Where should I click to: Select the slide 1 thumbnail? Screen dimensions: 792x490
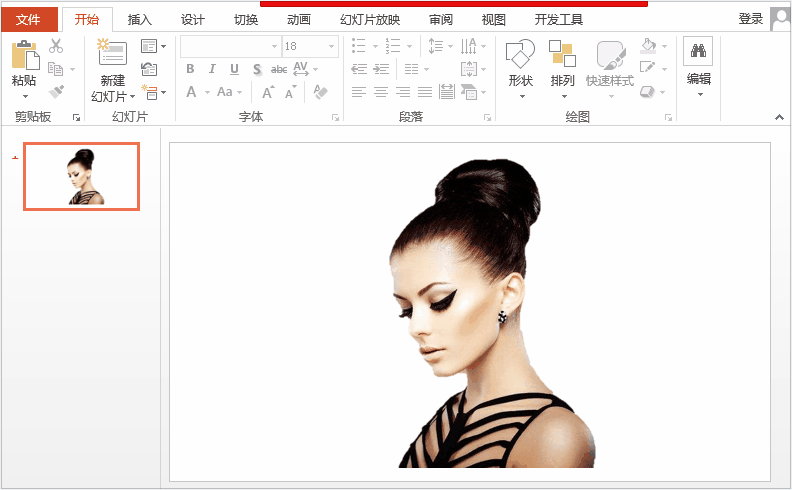coord(81,176)
